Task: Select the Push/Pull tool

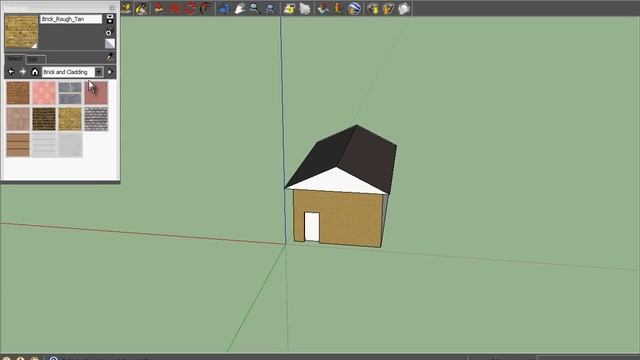Action: [x=159, y=8]
